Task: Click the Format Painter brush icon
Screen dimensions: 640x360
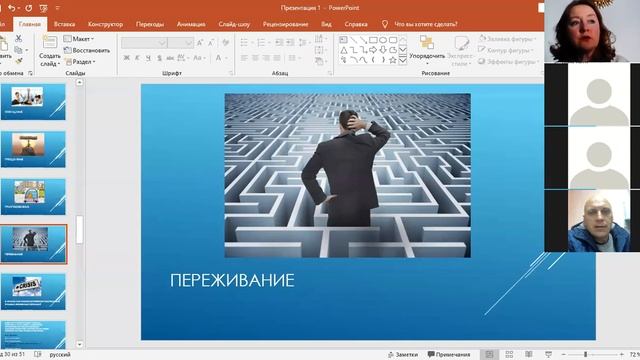Action: (x=18, y=61)
